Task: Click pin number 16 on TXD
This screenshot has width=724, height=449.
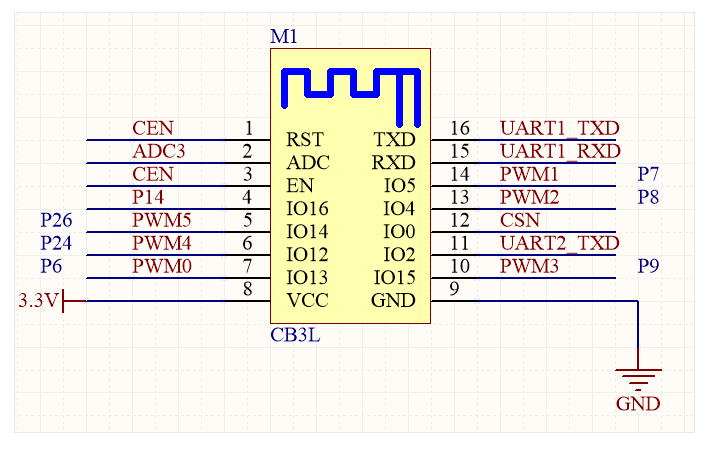Action: [459, 128]
